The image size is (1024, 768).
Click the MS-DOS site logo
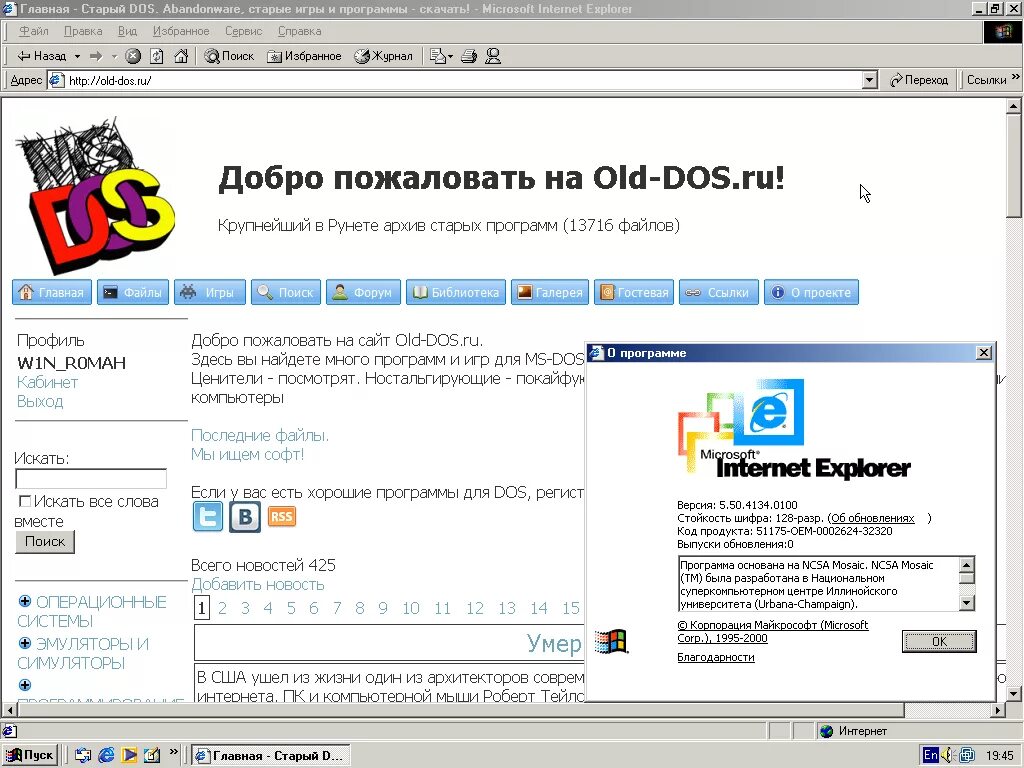pos(95,195)
